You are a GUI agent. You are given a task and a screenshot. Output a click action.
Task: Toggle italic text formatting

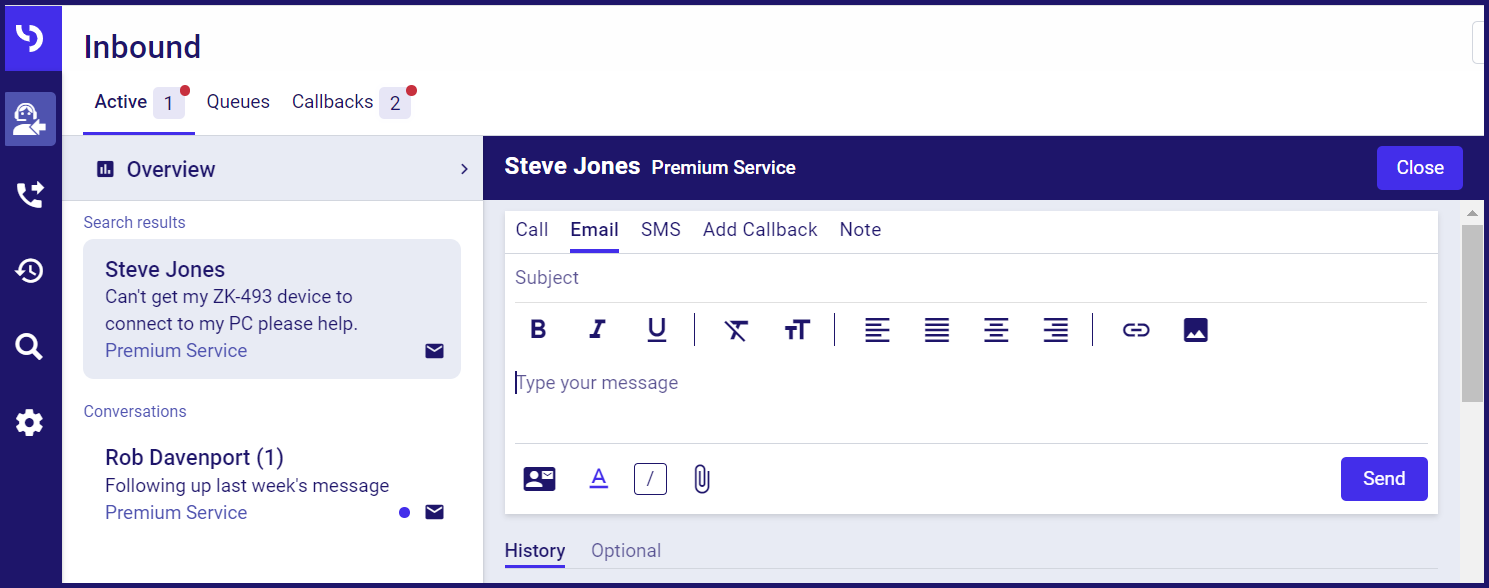pos(597,329)
